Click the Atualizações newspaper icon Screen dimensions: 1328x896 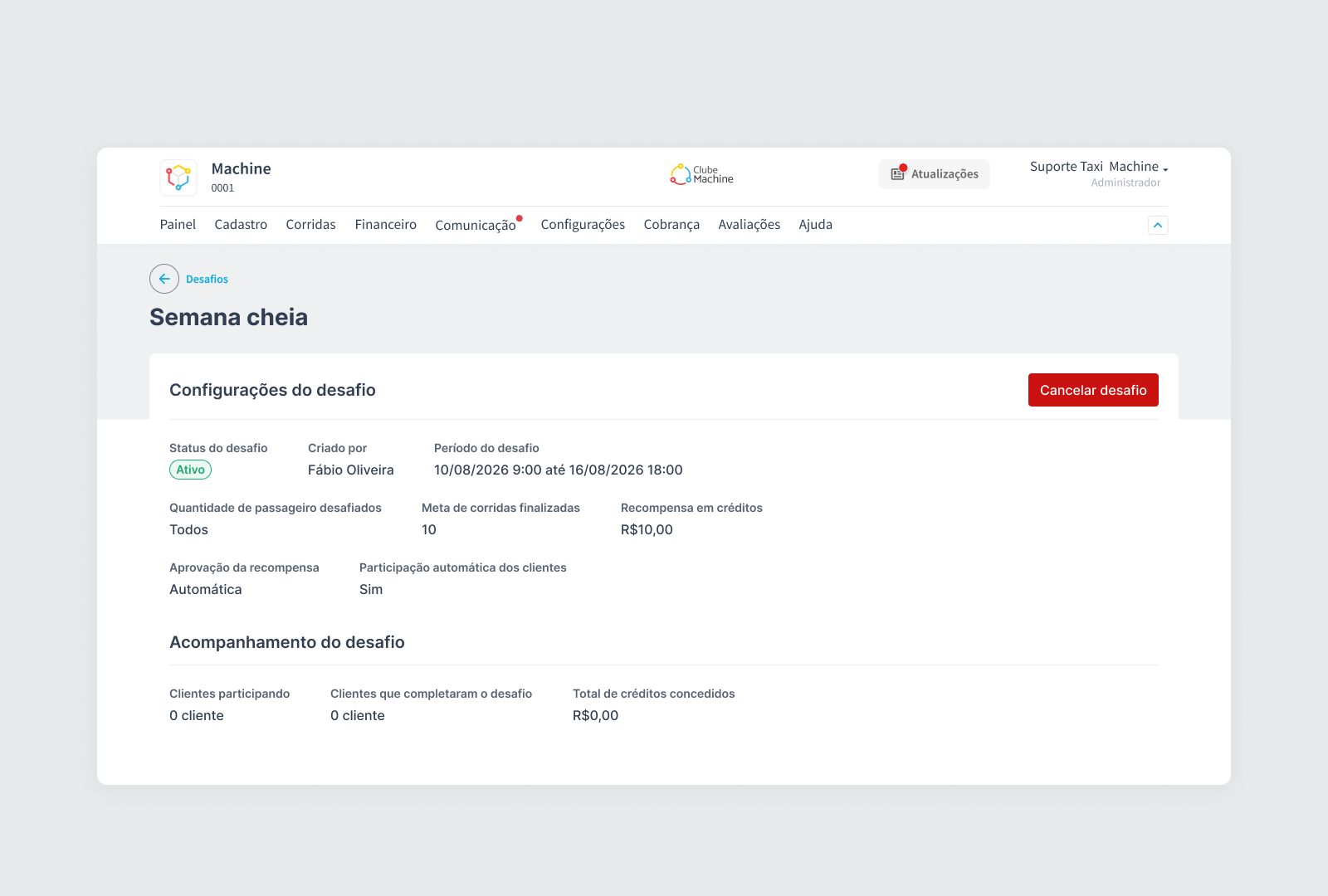coord(898,173)
